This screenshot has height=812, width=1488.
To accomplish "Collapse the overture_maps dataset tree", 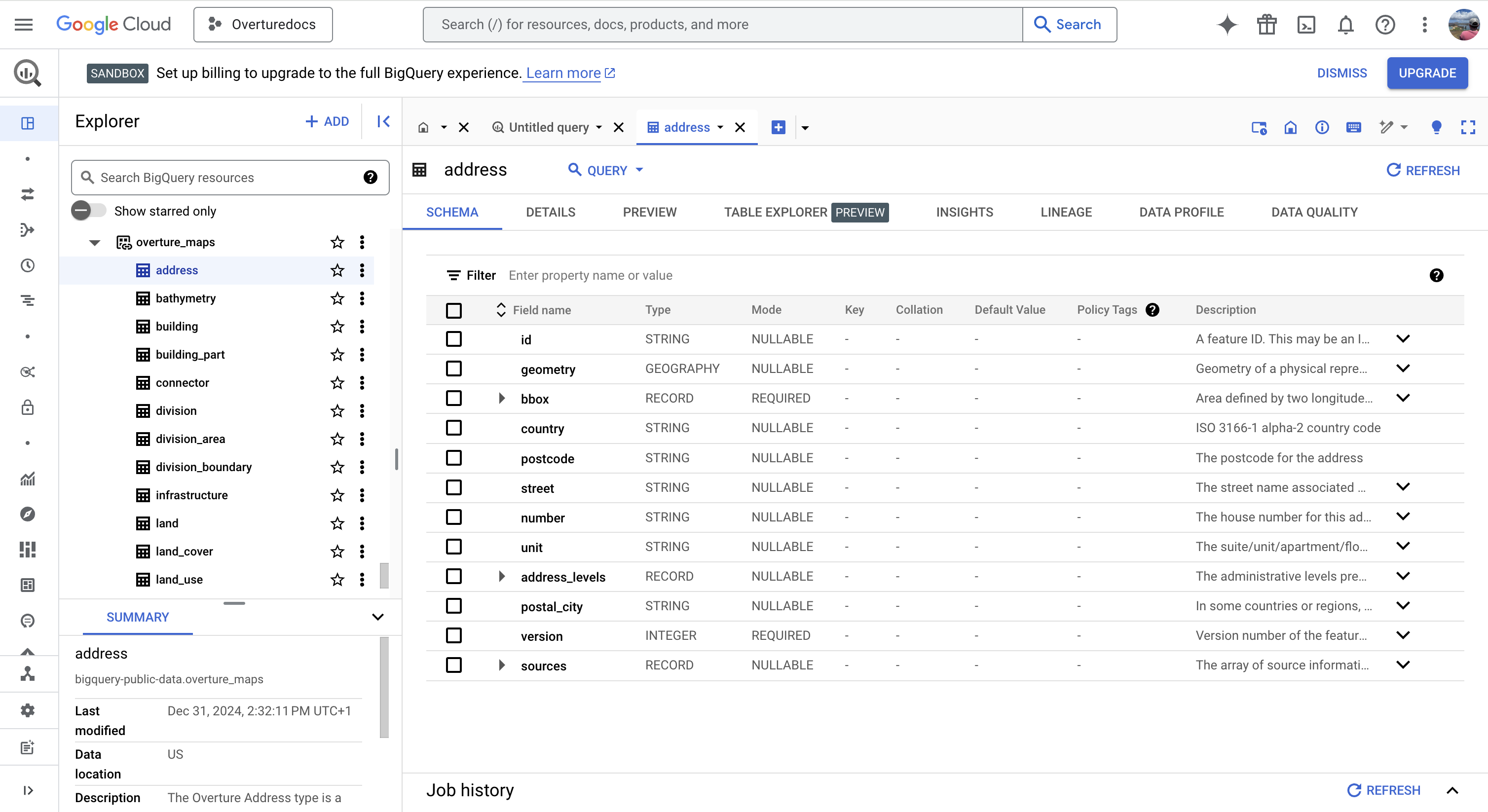I will click(95, 243).
